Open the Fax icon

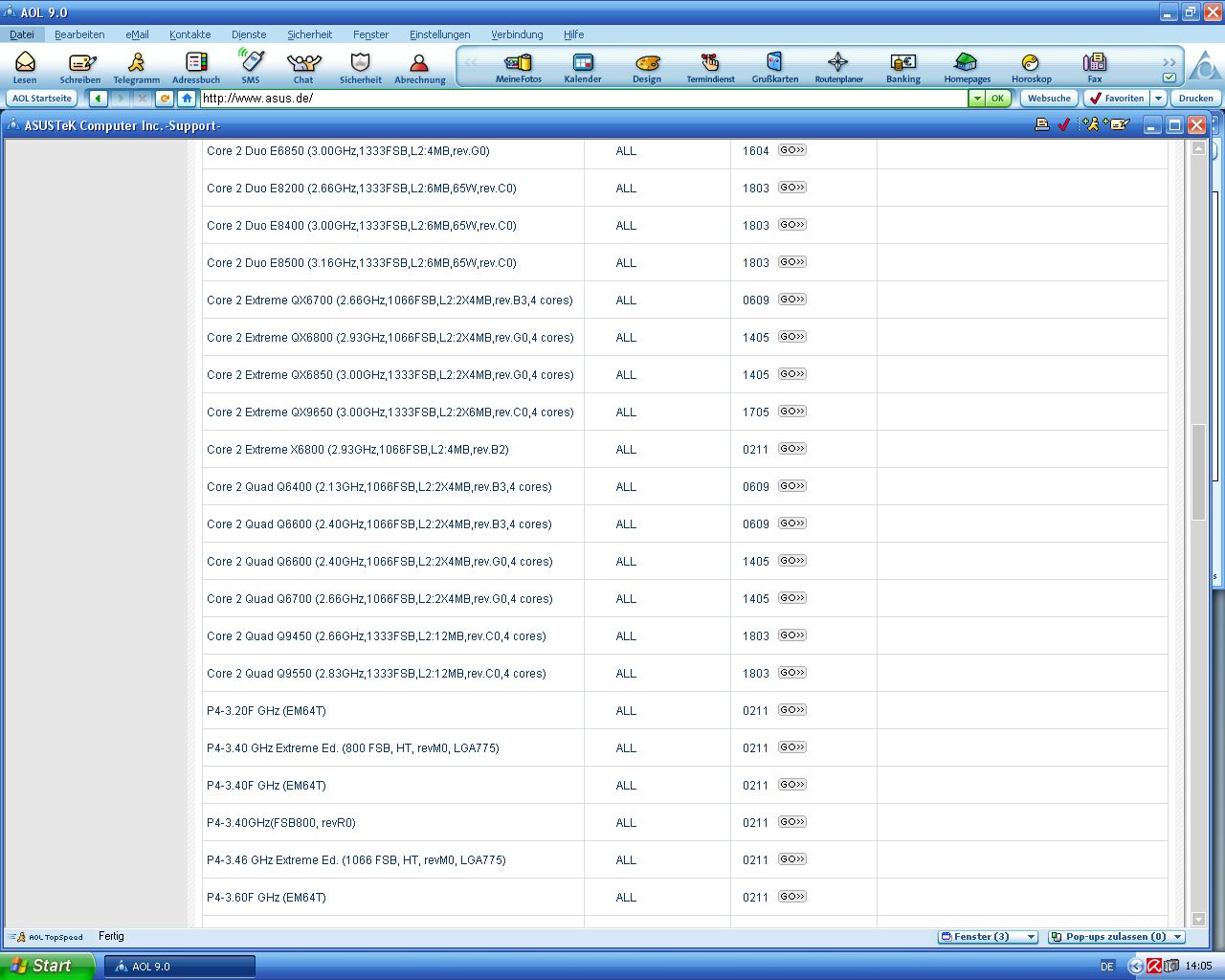click(x=1095, y=67)
